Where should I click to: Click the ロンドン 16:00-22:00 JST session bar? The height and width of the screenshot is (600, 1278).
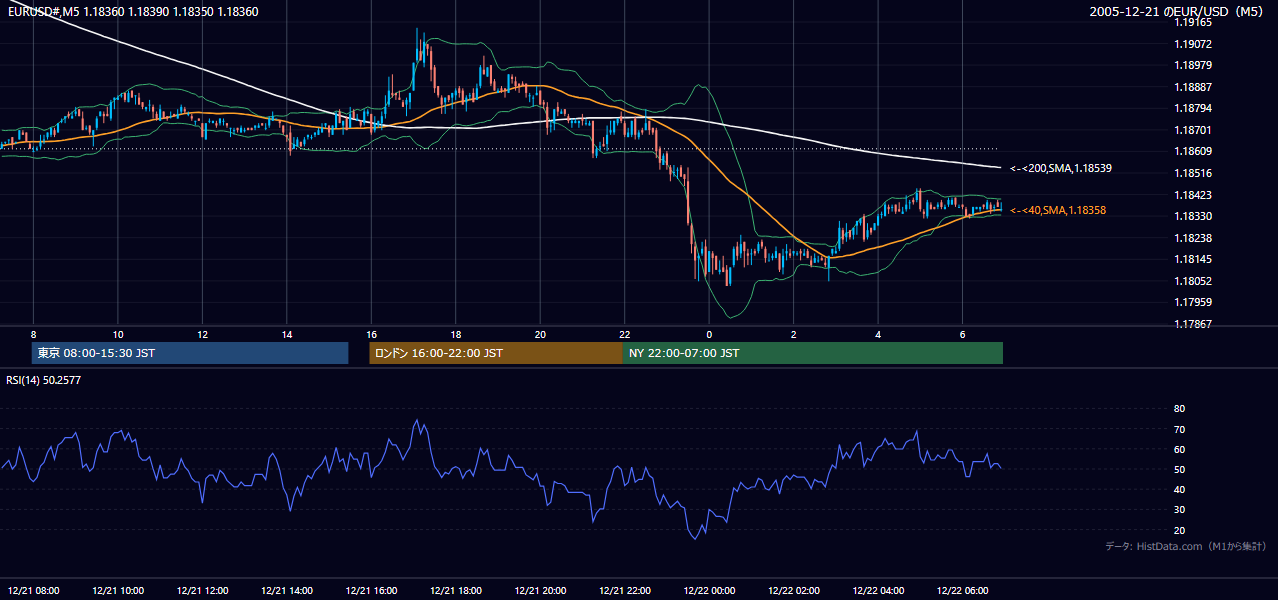[496, 353]
